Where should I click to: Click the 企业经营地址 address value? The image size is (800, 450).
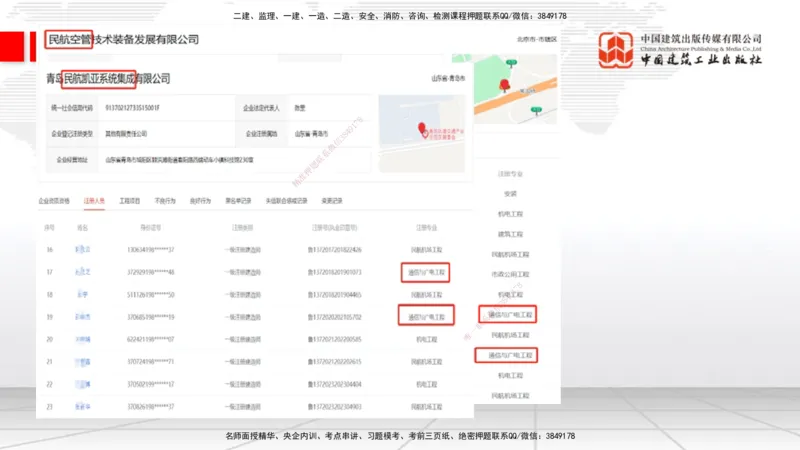pyautogui.click(x=179, y=160)
